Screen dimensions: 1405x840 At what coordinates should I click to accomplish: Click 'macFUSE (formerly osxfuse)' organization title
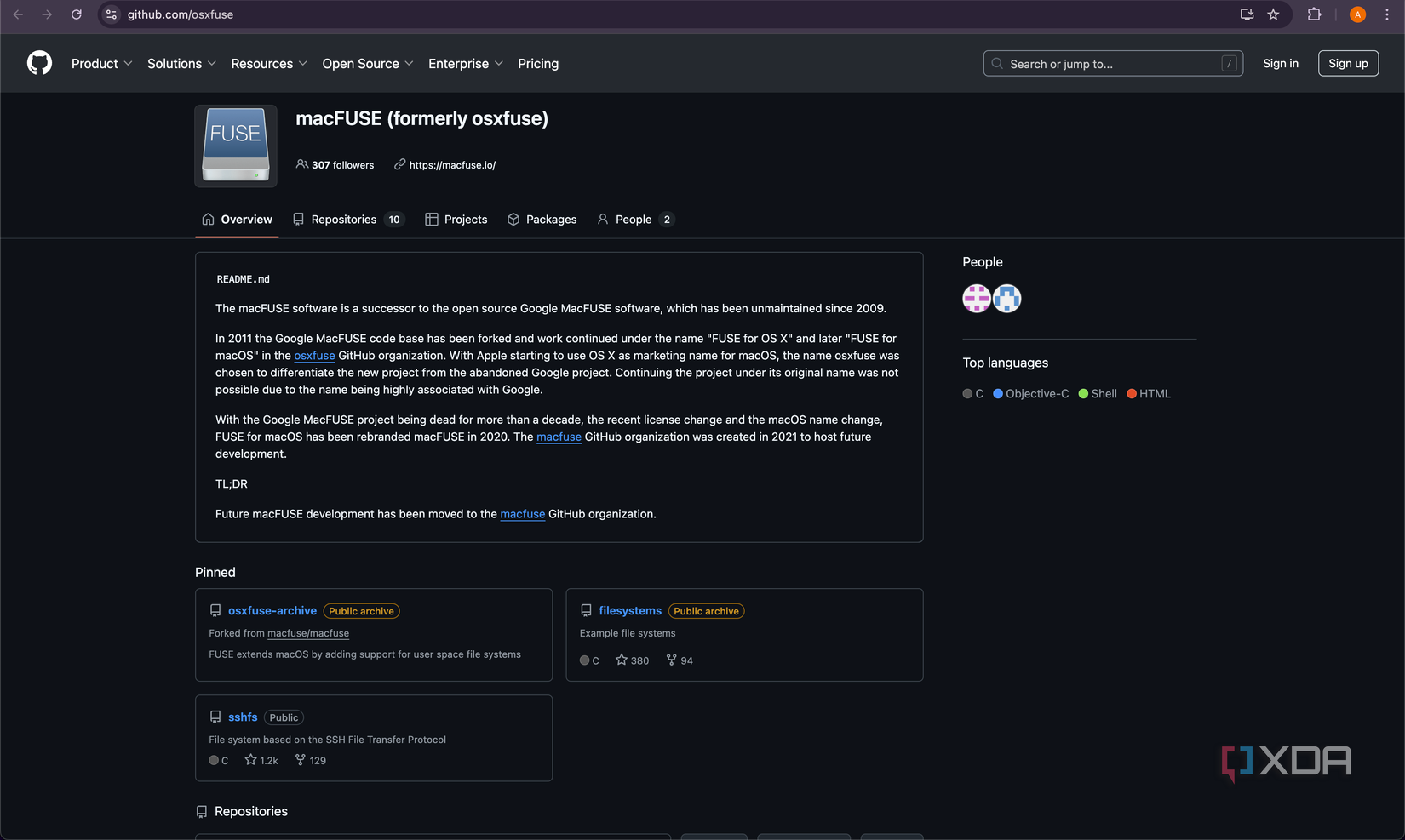(421, 118)
